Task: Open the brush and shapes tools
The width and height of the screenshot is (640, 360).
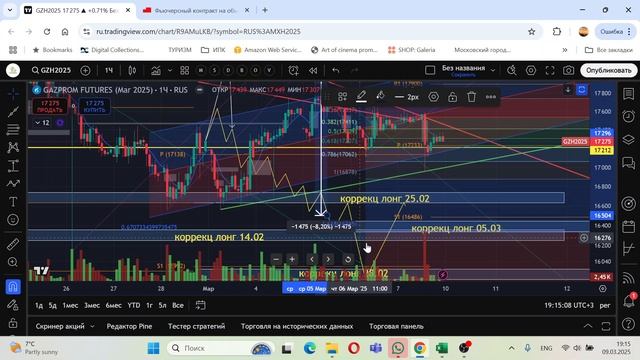Action: 13,184
